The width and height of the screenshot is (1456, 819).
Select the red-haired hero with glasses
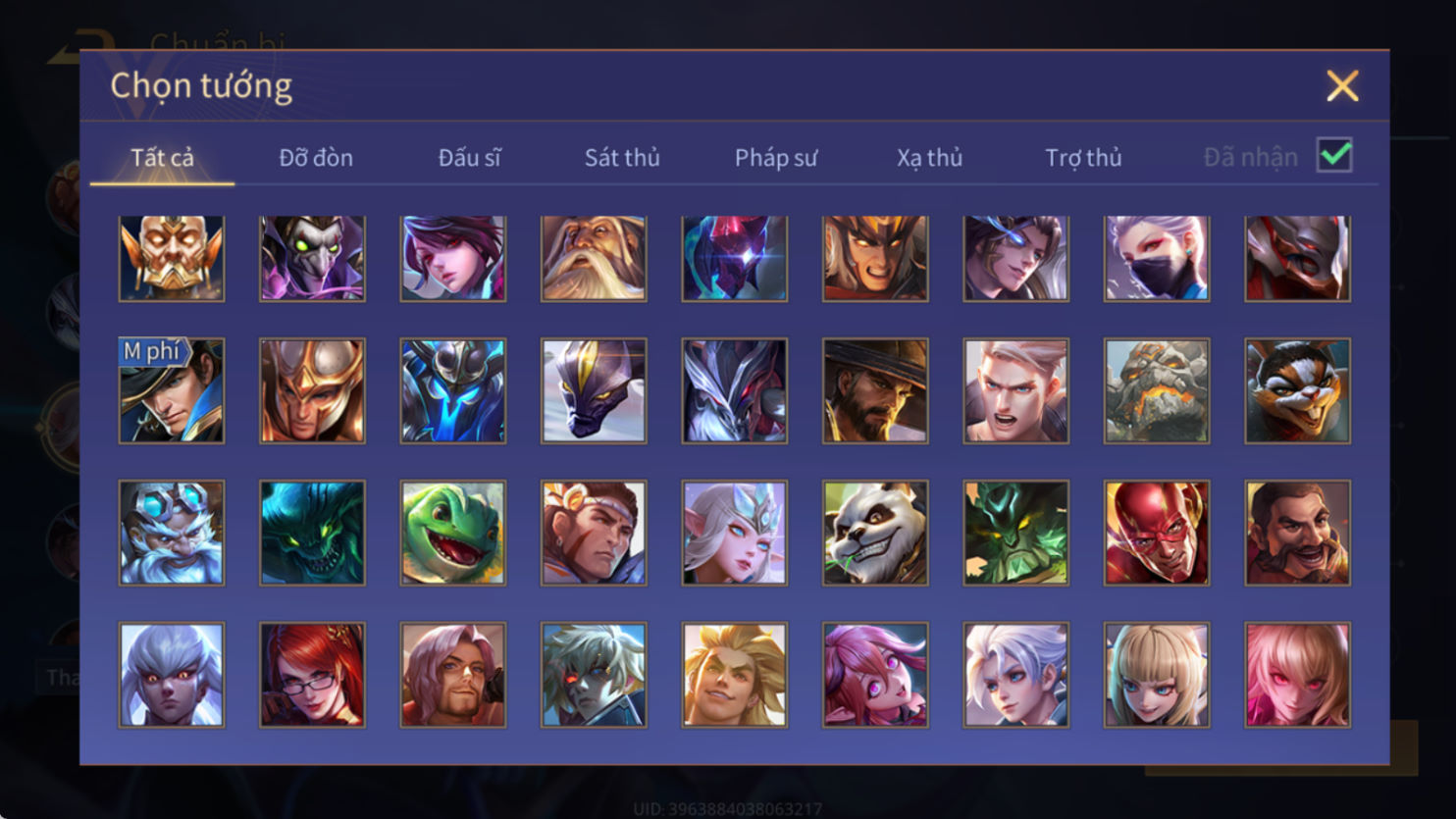point(312,675)
